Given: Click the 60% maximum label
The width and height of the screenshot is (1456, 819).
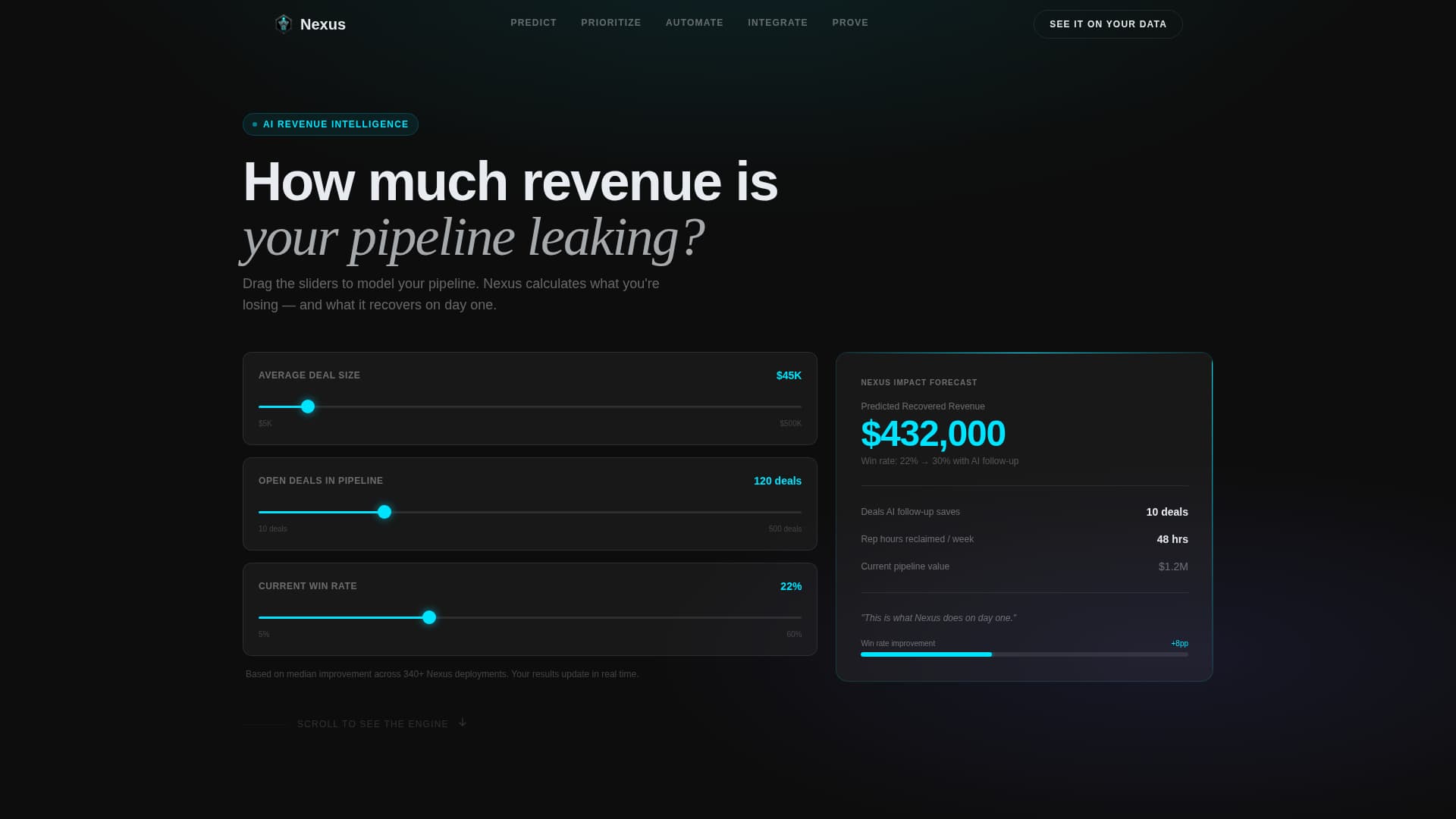Looking at the screenshot, I should [794, 635].
